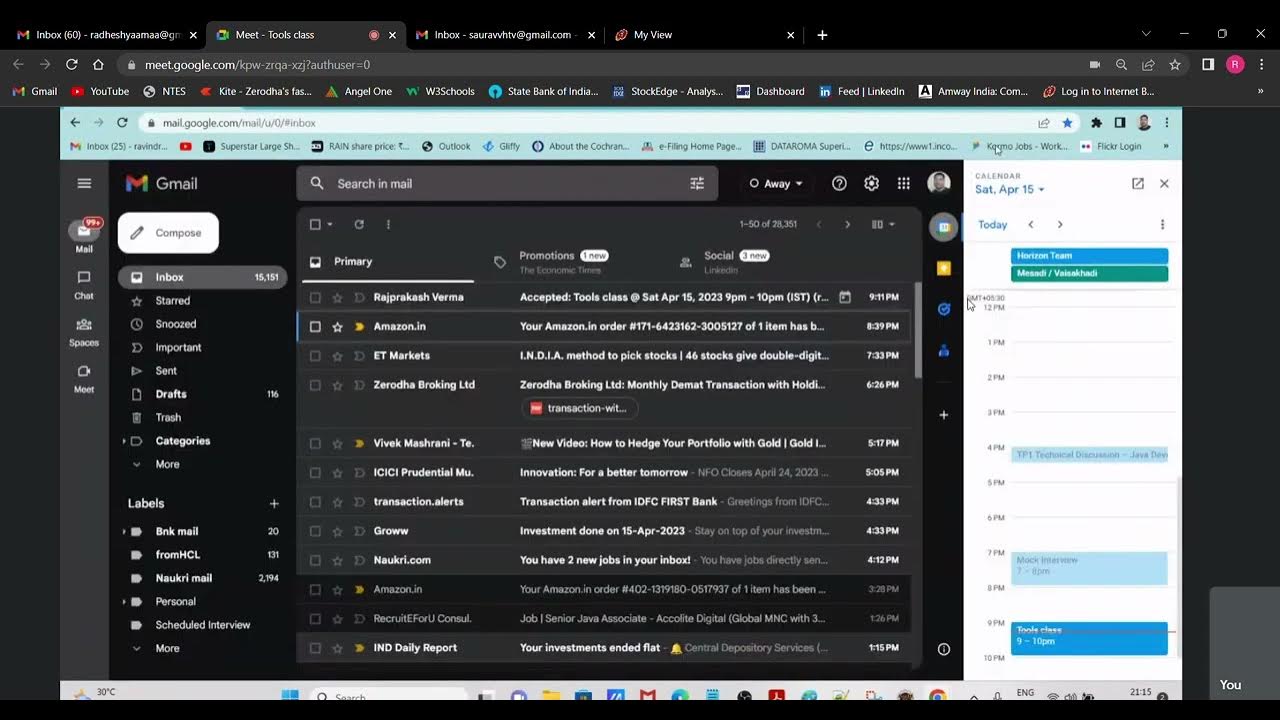This screenshot has width=1280, height=720.
Task: Compose a new email
Action: click(x=168, y=233)
